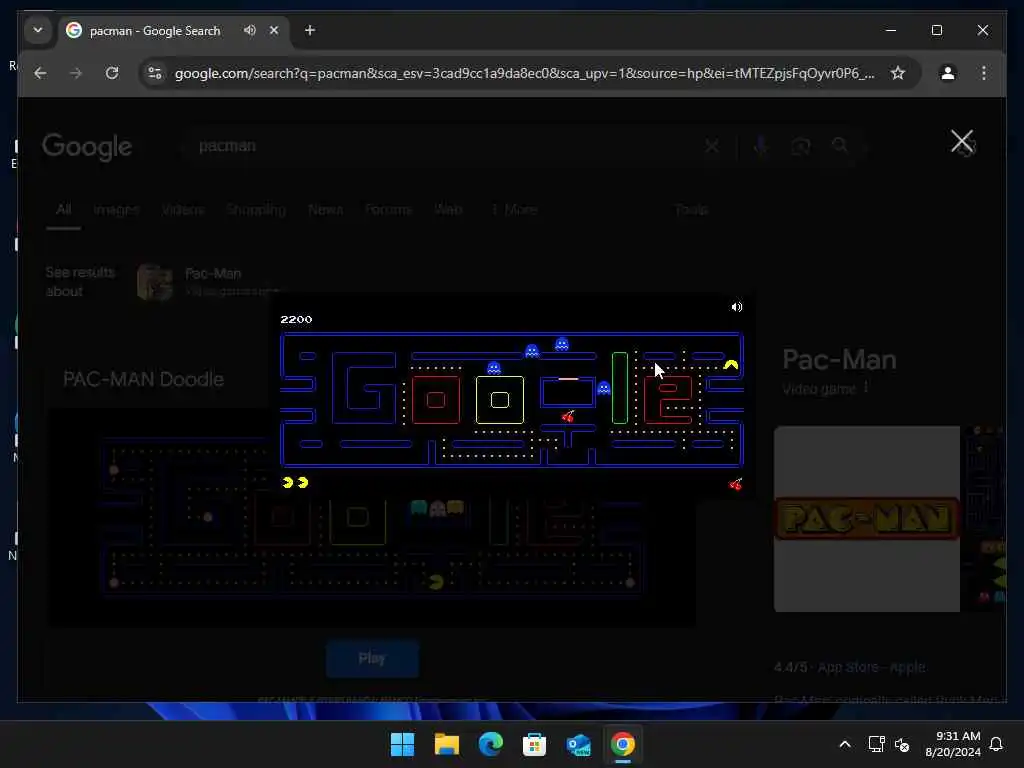Screen dimensions: 1024x768
Task: Bookmark this page with the star
Action: [x=898, y=73]
